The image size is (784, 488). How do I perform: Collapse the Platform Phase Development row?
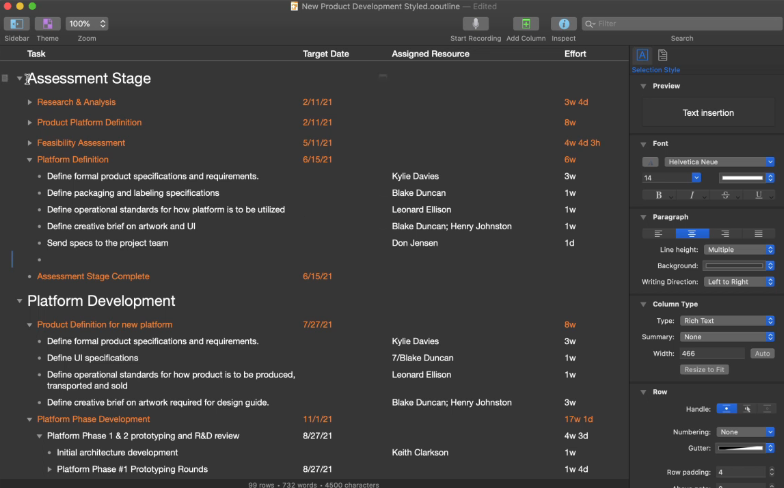[x=30, y=420]
